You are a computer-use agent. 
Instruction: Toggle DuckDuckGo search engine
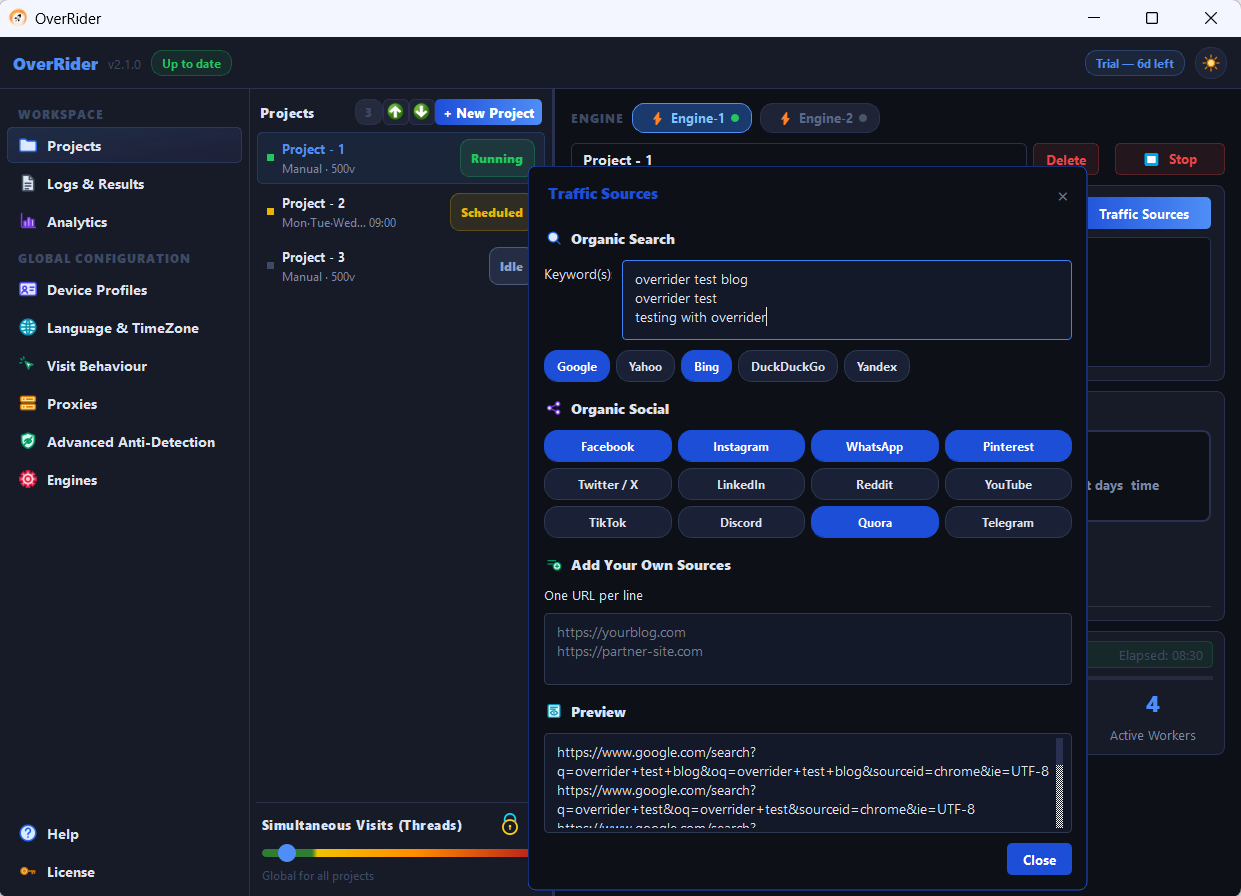(x=788, y=367)
